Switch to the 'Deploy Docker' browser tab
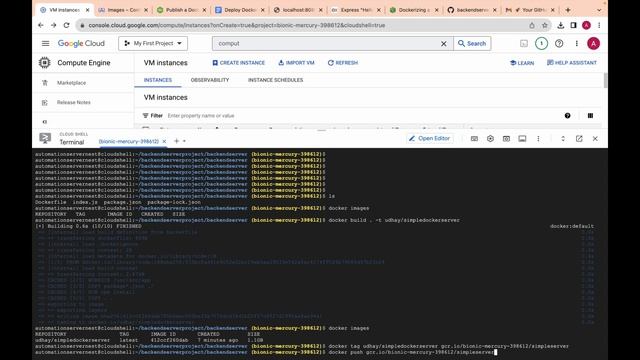The height and width of the screenshot is (360, 640). pos(240,10)
